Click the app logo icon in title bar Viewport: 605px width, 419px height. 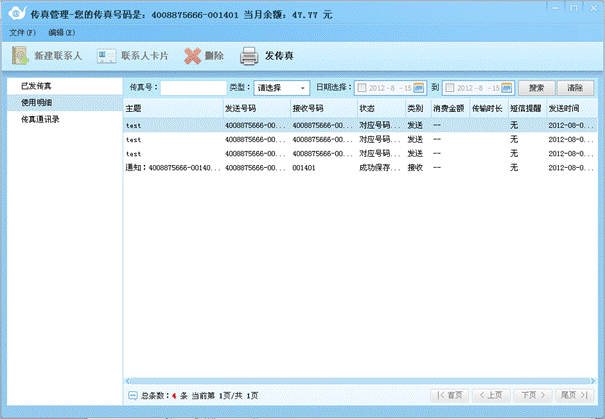coord(15,13)
